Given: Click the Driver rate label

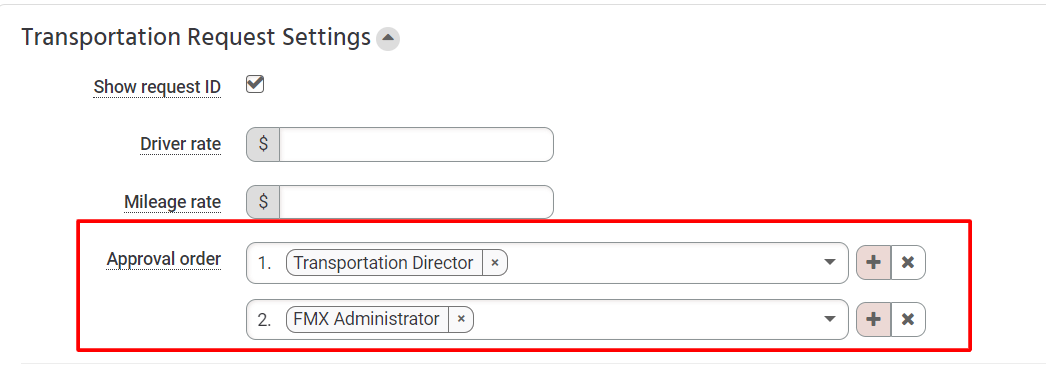Looking at the screenshot, I should point(181,144).
